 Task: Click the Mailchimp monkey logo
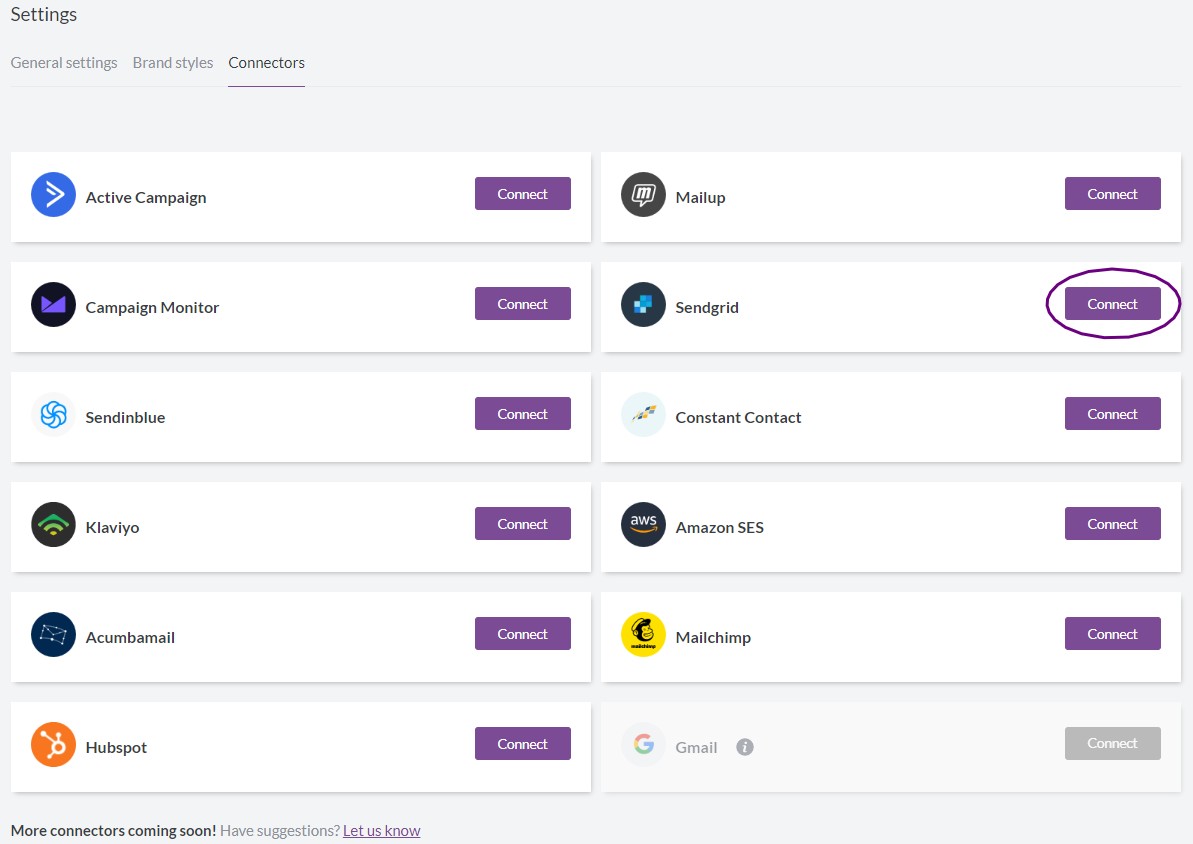pos(643,635)
